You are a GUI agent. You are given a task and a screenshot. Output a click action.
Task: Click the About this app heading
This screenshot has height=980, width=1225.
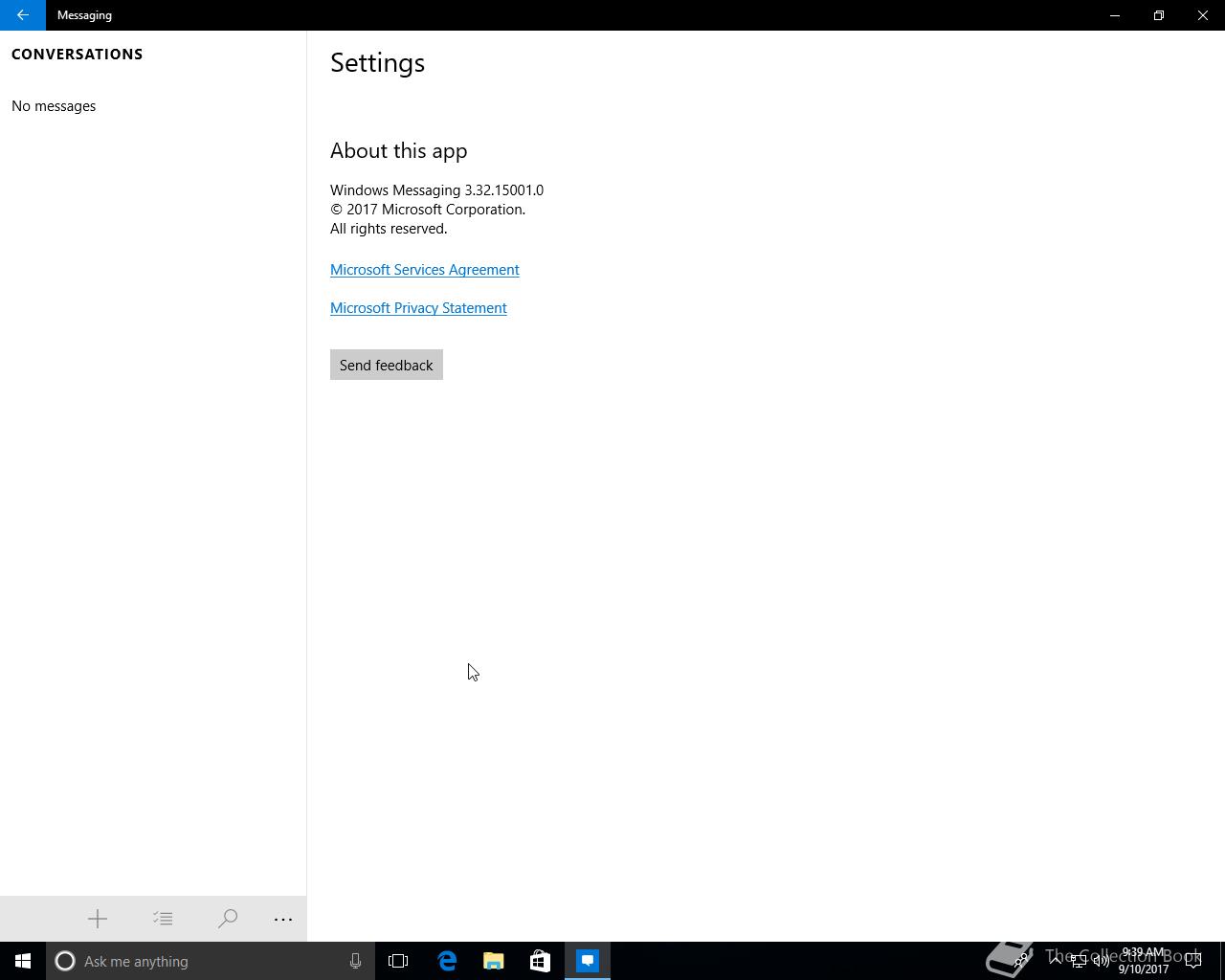(x=399, y=151)
